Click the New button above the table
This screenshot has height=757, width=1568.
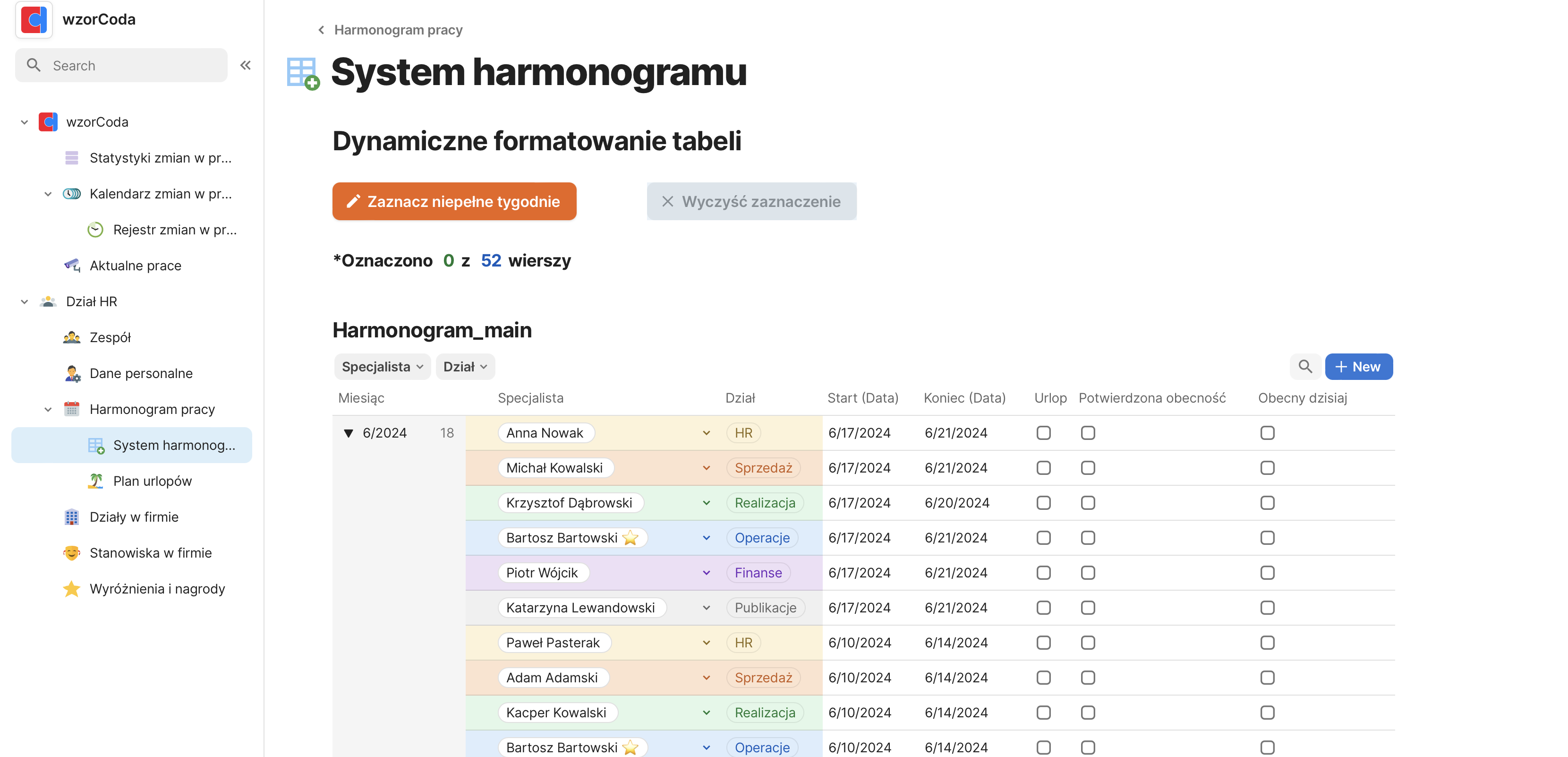coord(1359,366)
